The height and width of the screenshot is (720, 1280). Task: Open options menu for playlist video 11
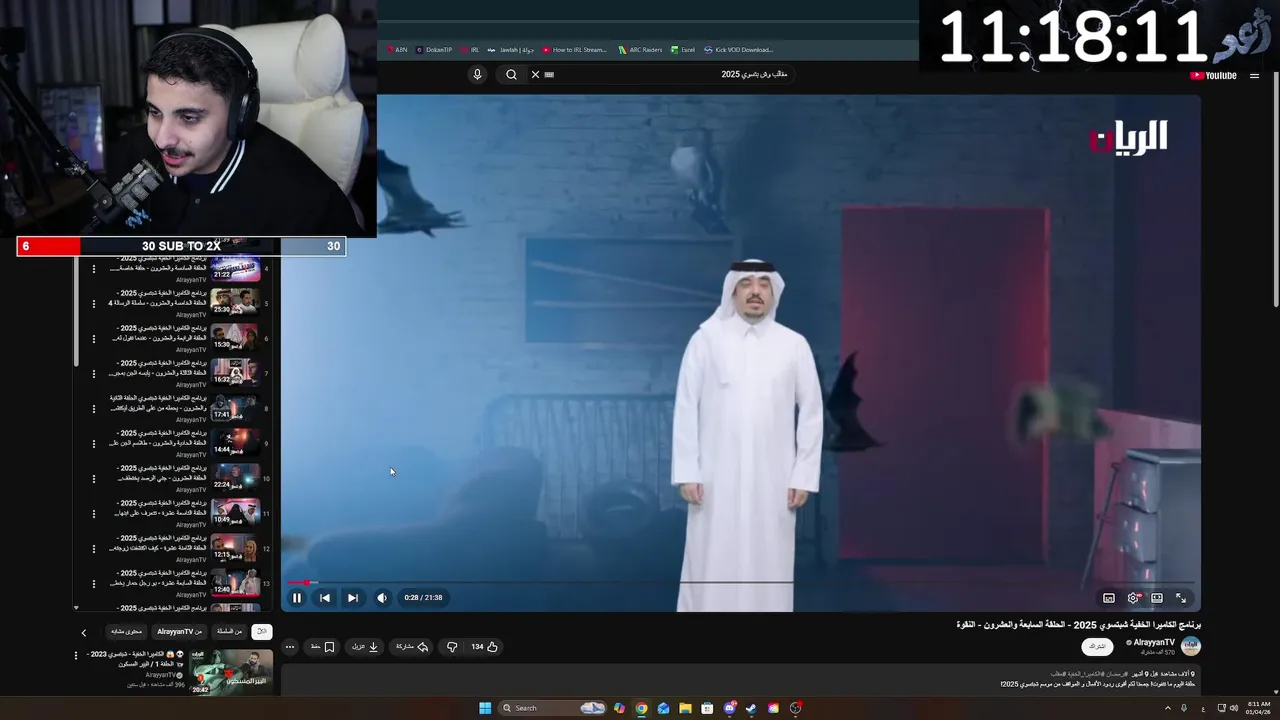pos(94,514)
